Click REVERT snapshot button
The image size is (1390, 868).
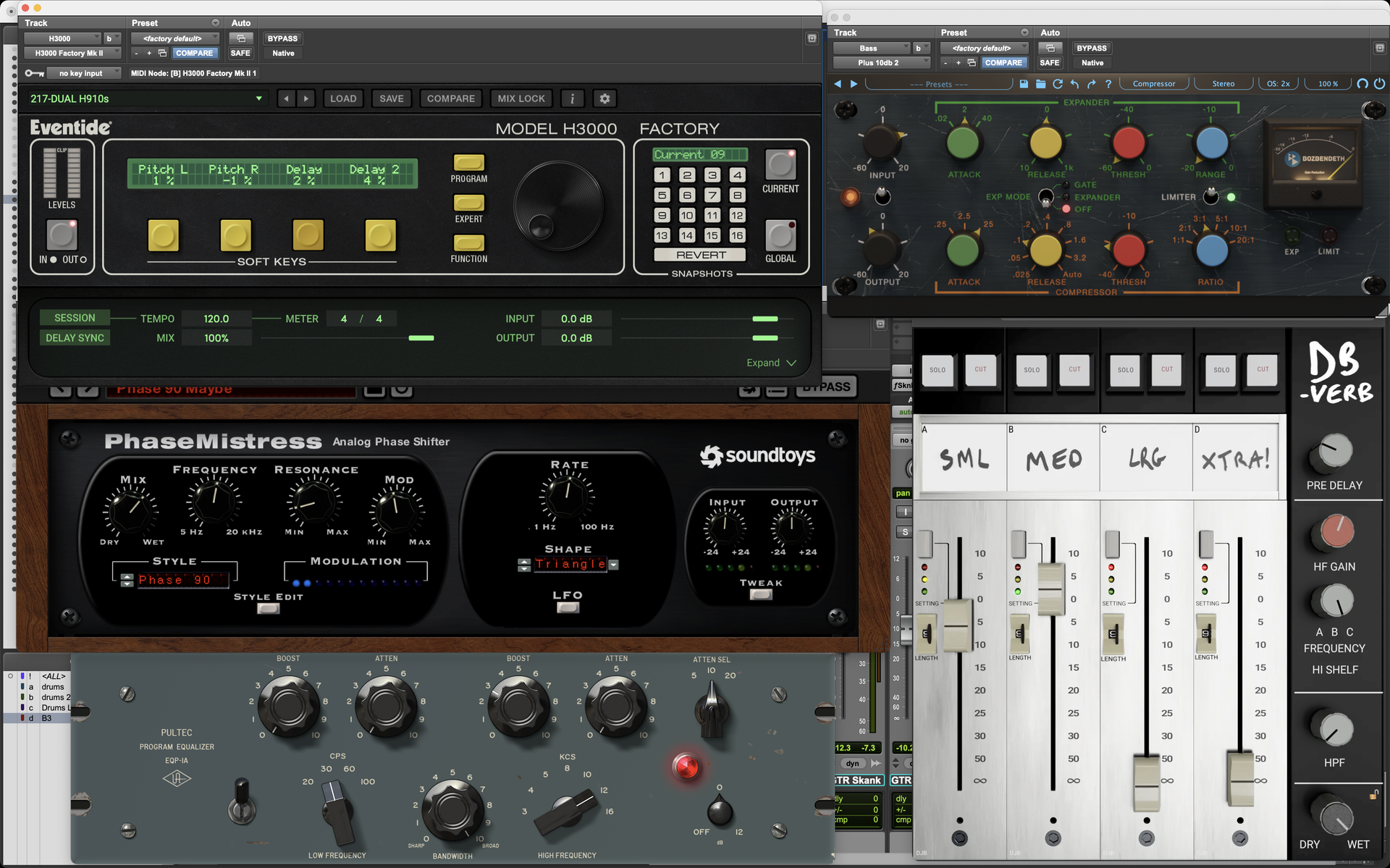click(x=700, y=255)
